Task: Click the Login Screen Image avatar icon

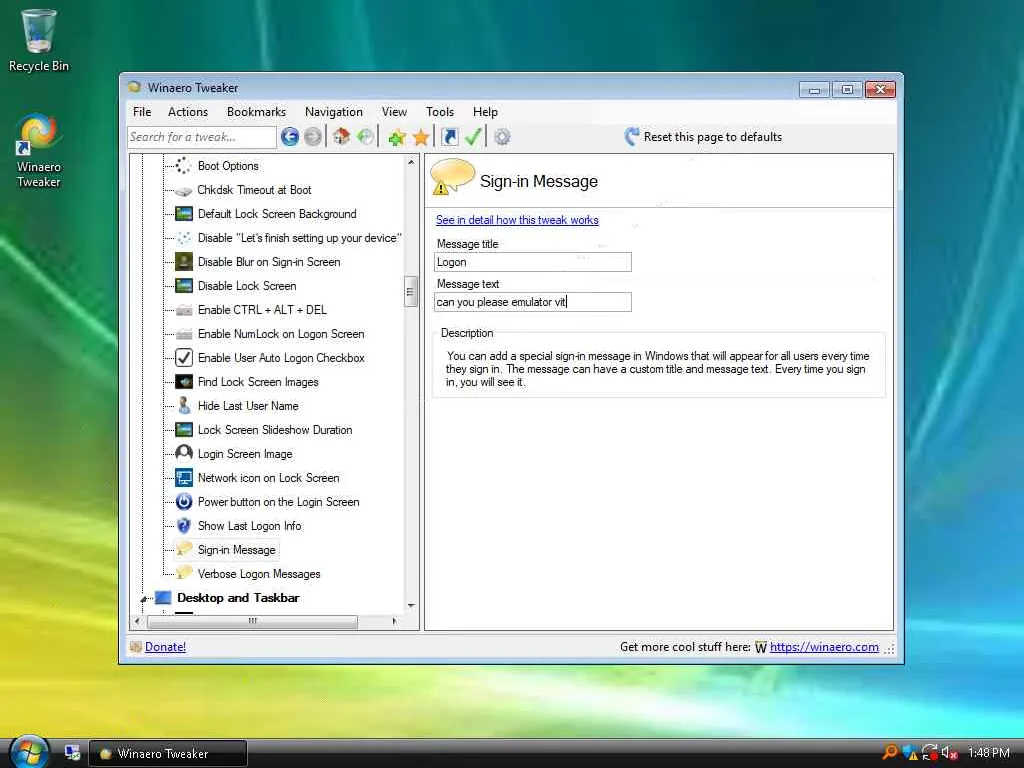Action: pyautogui.click(x=184, y=453)
